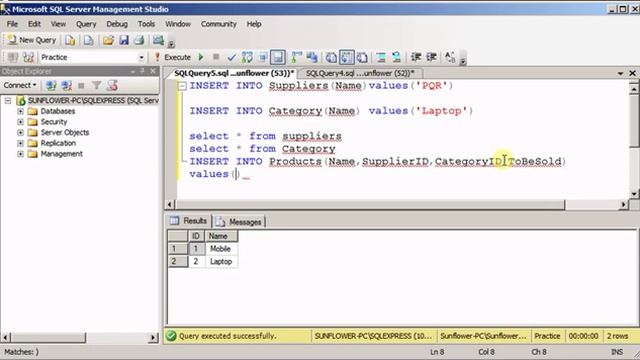
Task: Open the Object Explorer Connect dropdown
Action: (x=20, y=85)
